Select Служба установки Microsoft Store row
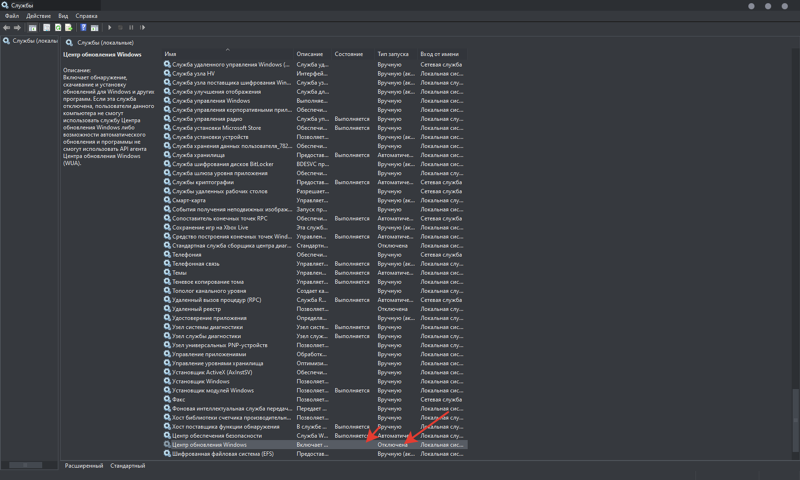The width and height of the screenshot is (800, 480). pyautogui.click(x=315, y=128)
